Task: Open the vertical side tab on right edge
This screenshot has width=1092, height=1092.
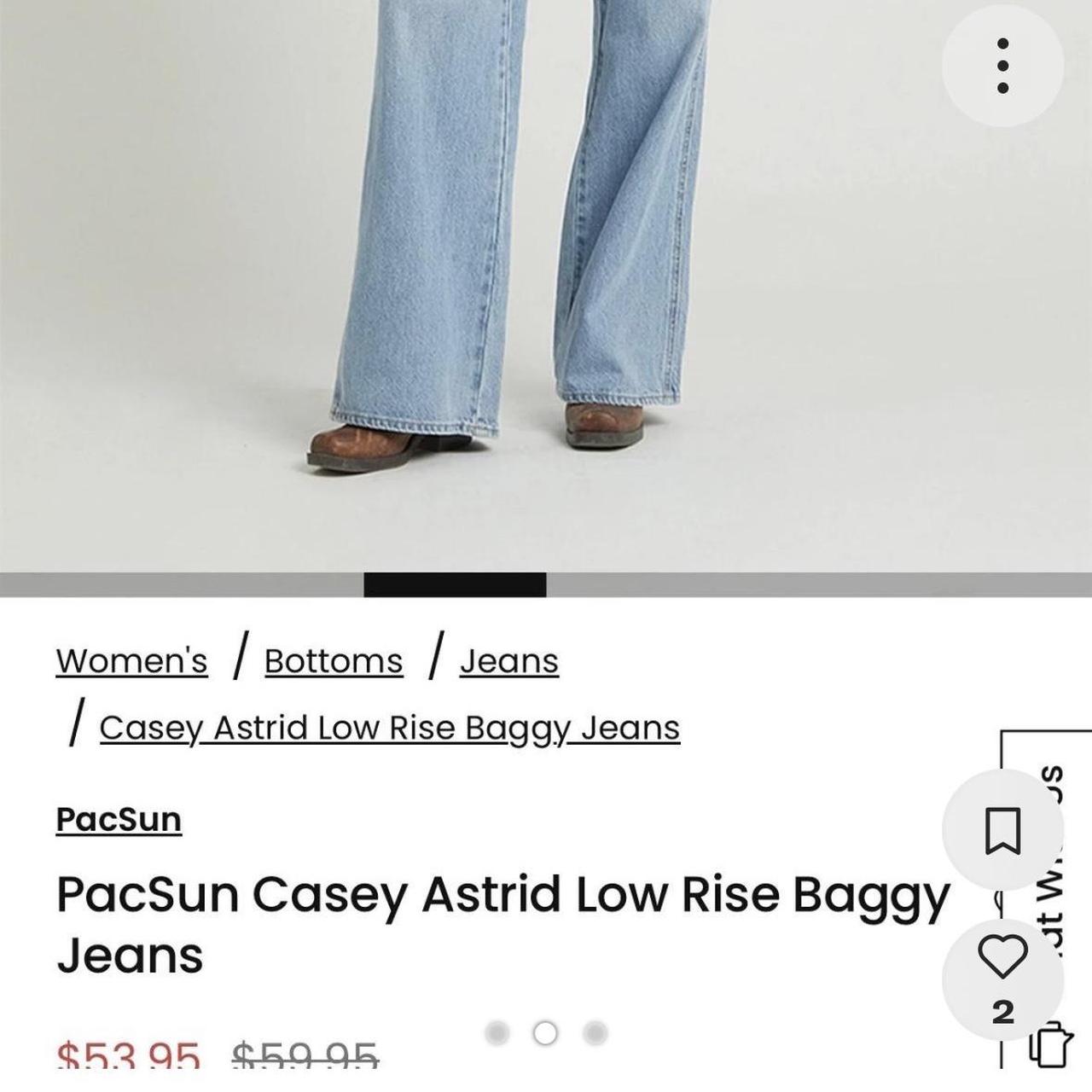Action: [1048, 896]
